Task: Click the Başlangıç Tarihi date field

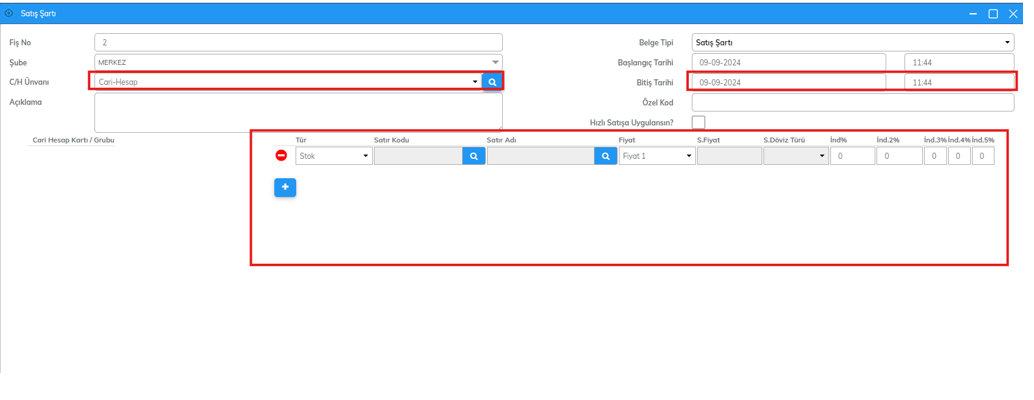Action: 788,62
